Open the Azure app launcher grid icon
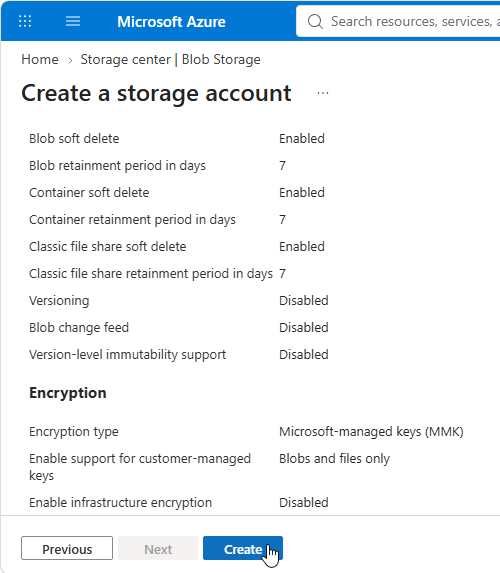 coord(25,21)
